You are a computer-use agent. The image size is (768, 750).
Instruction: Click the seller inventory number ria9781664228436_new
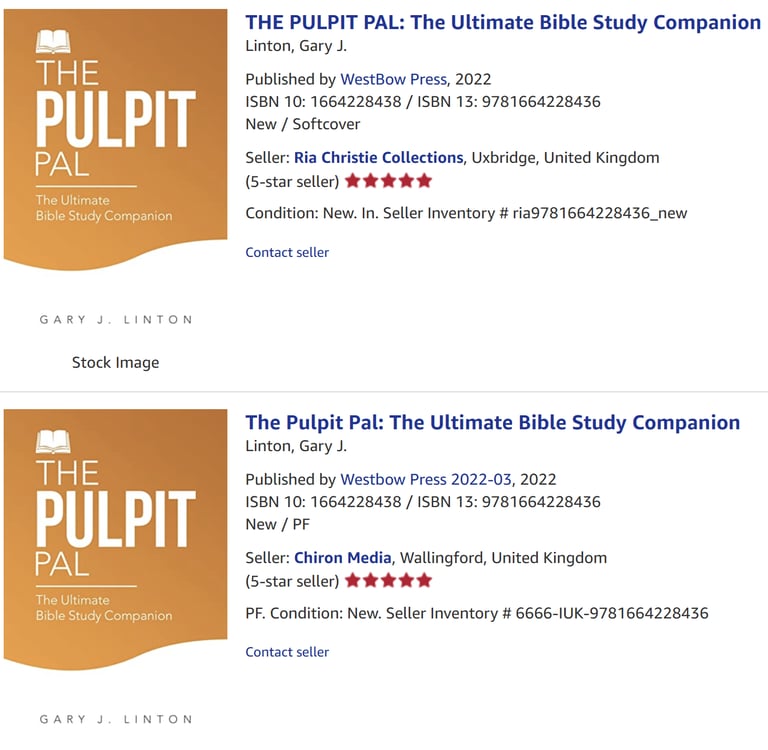click(602, 213)
